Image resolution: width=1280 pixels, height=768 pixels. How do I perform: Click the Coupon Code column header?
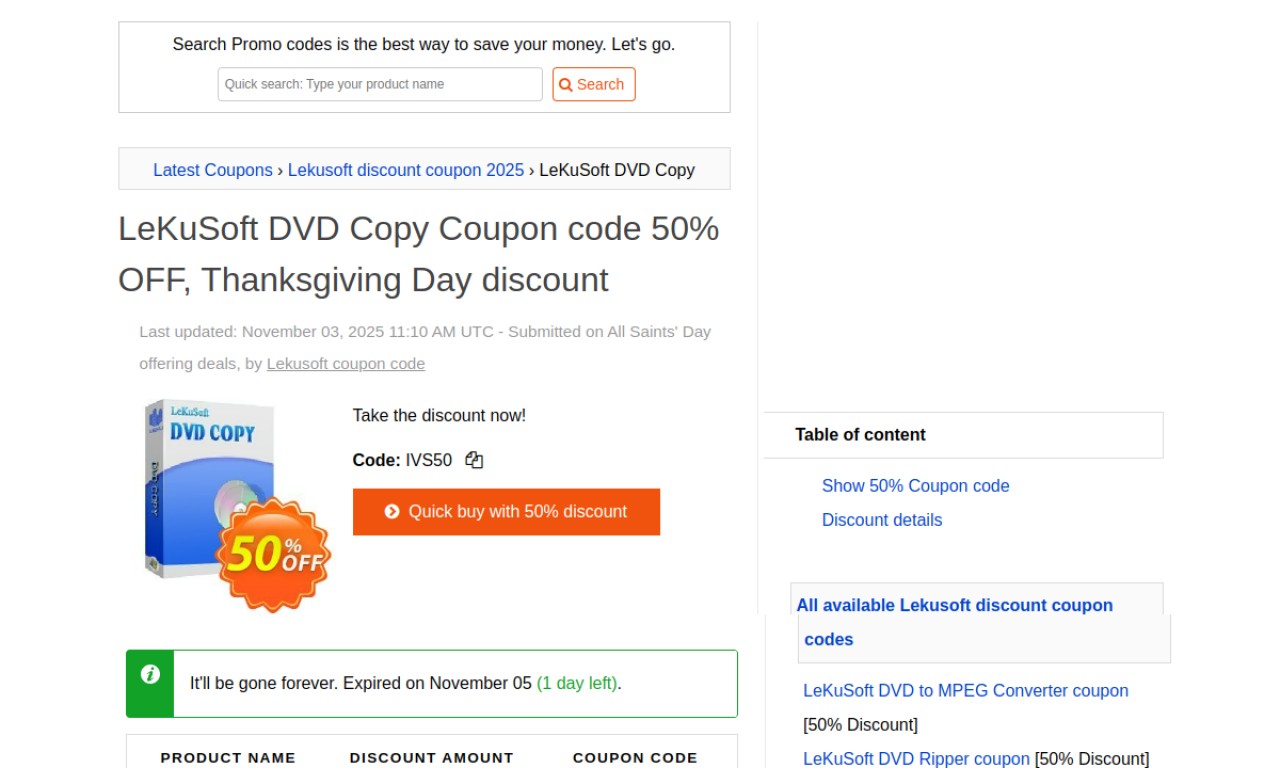(x=634, y=757)
